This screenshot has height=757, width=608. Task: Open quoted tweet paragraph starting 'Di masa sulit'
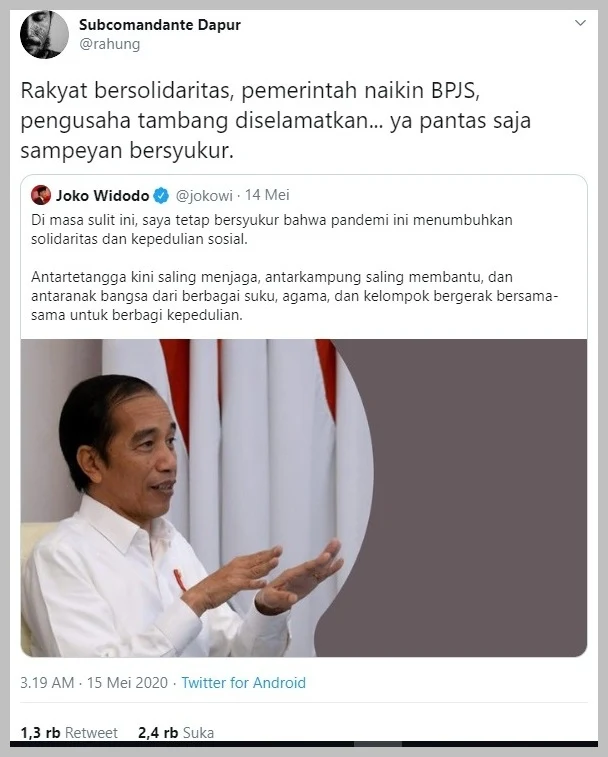tap(272, 229)
